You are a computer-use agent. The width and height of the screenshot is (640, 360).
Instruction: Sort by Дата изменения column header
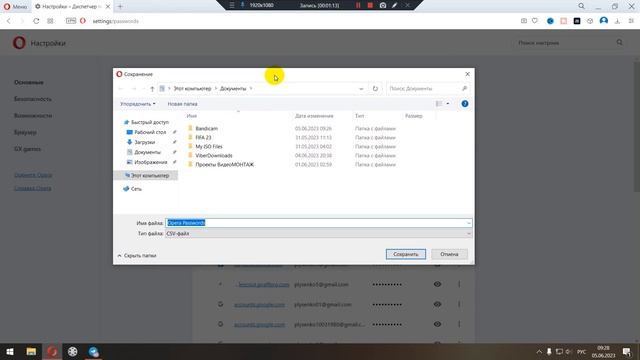pyautogui.click(x=314, y=116)
